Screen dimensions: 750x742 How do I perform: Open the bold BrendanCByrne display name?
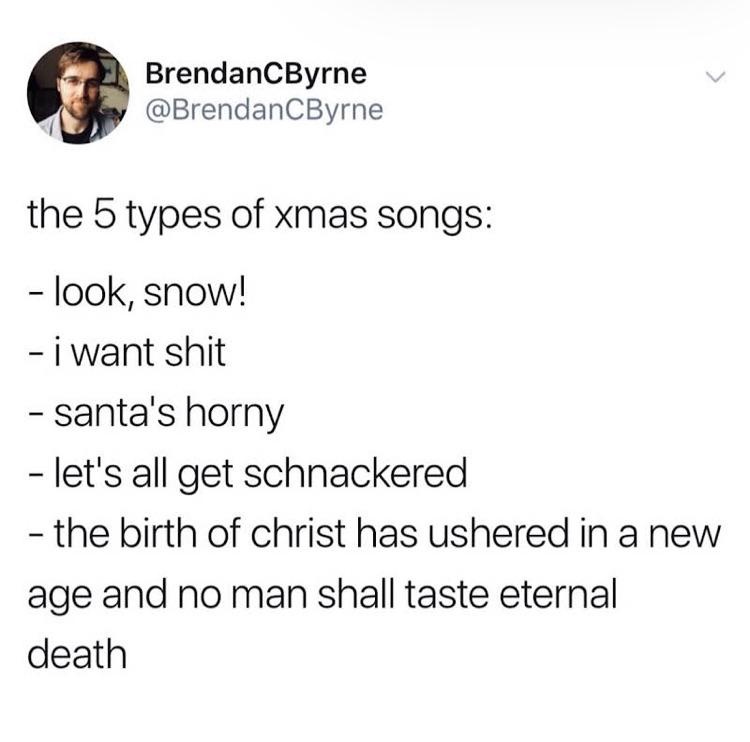pos(256,74)
